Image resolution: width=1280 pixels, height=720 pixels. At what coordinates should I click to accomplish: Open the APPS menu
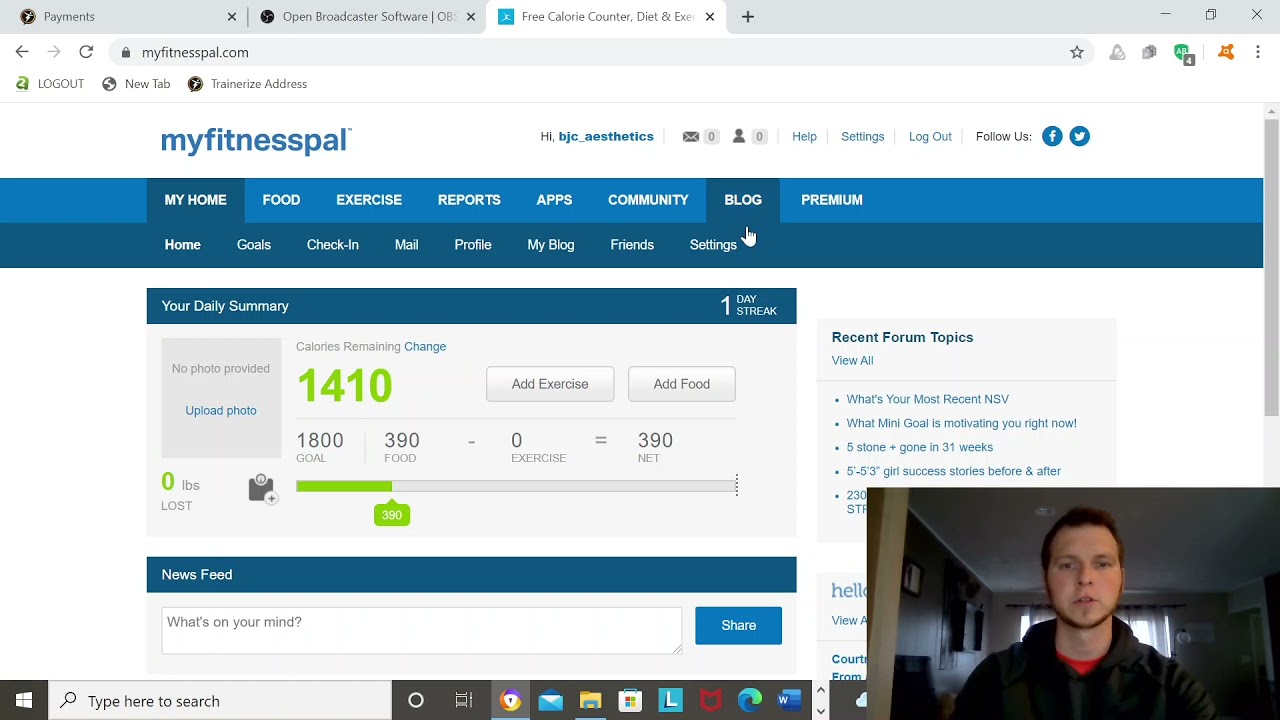554,200
